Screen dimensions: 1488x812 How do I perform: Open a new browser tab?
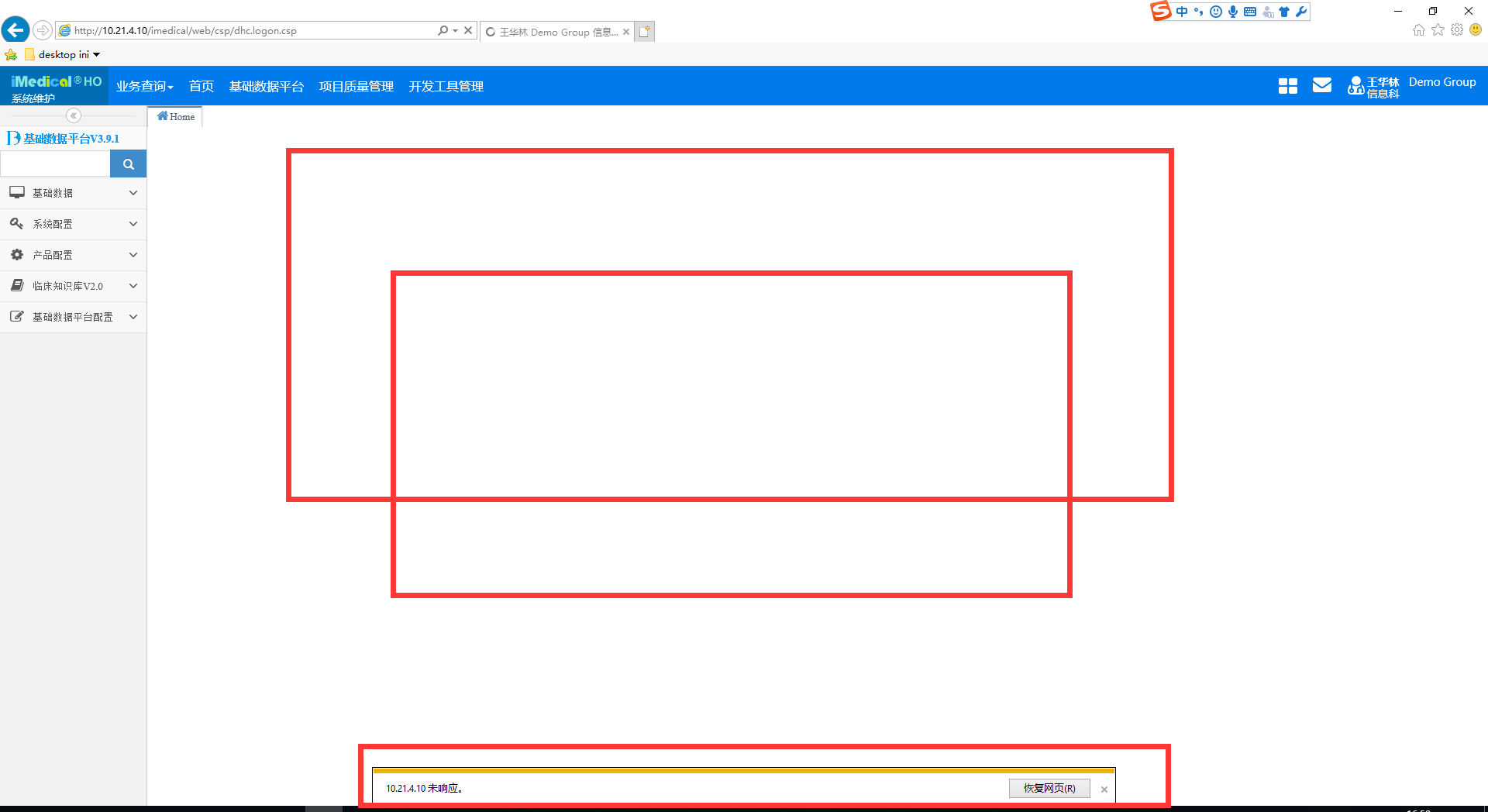(645, 32)
